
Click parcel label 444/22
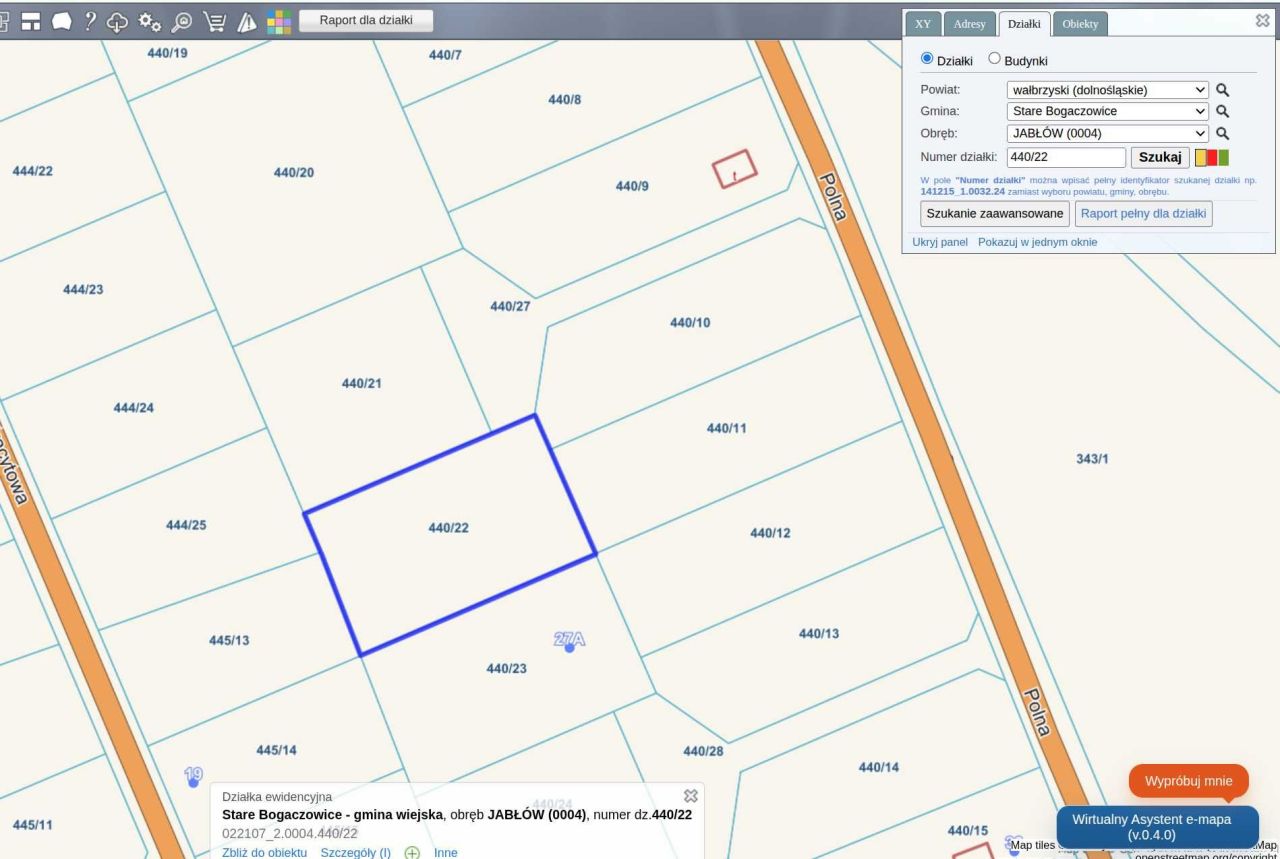pos(33,171)
